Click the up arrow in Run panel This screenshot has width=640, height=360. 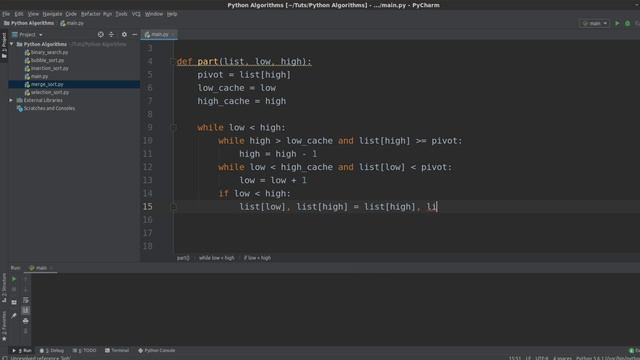pos(26,279)
